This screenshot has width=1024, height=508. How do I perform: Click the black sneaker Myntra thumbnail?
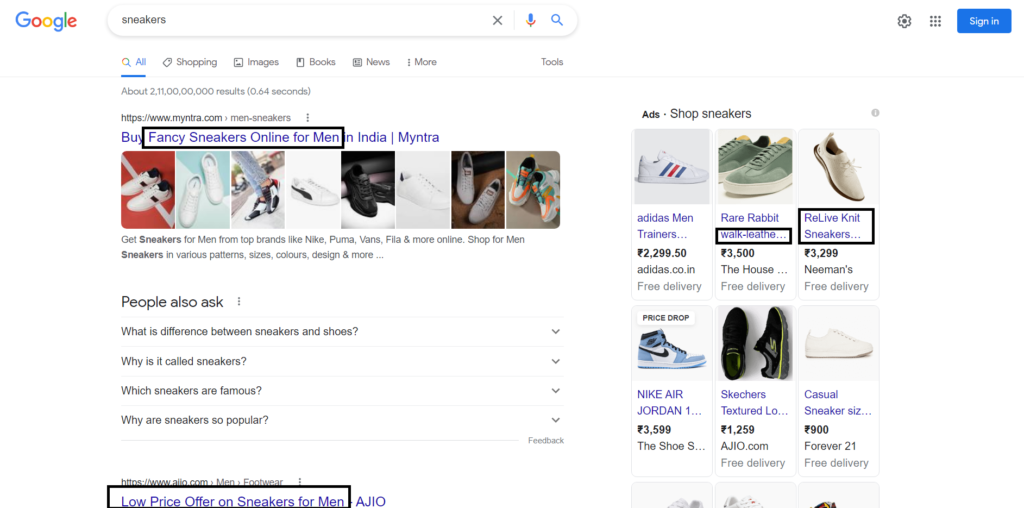click(368, 190)
